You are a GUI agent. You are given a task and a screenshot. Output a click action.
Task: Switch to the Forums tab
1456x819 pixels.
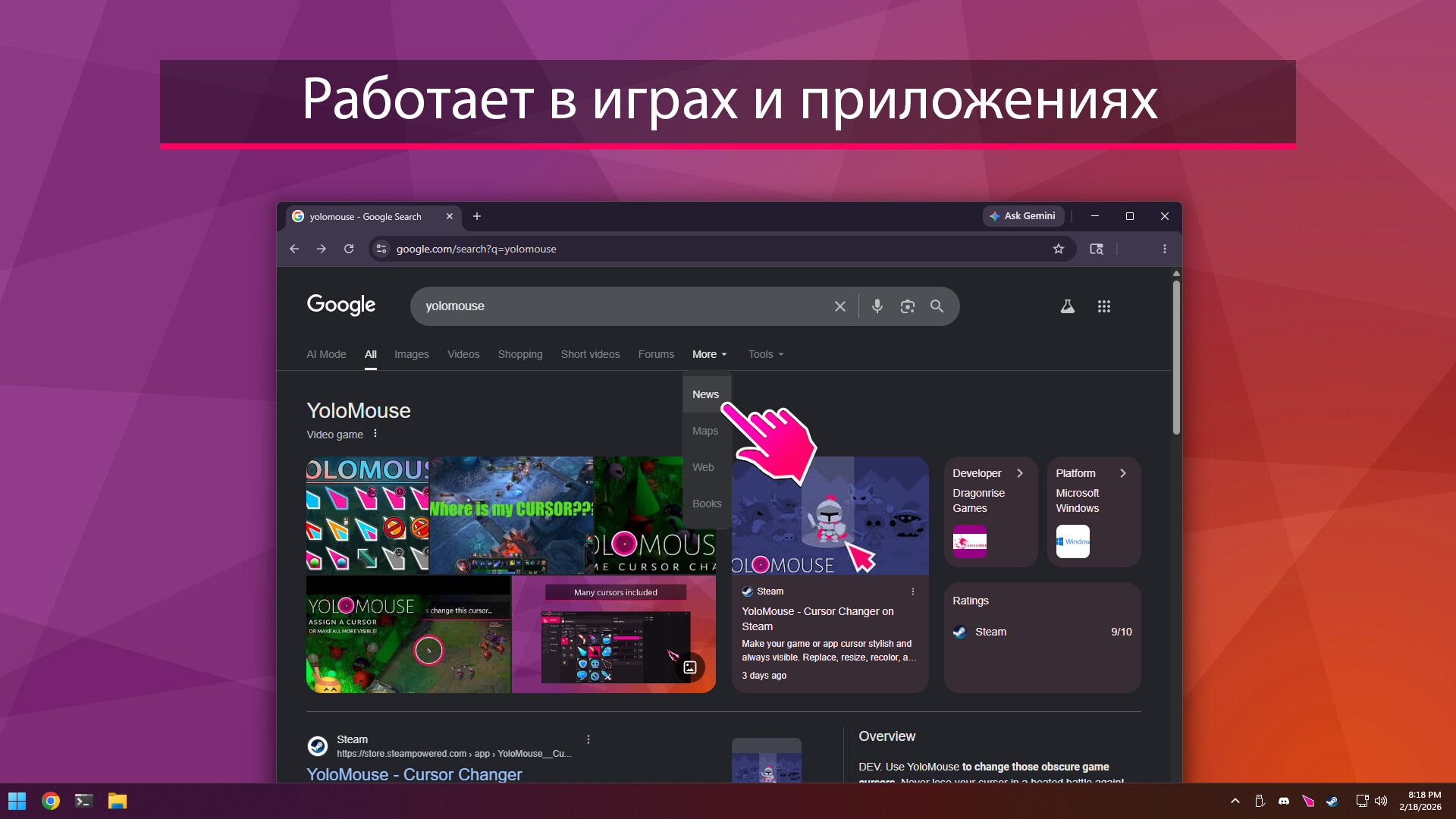656,354
